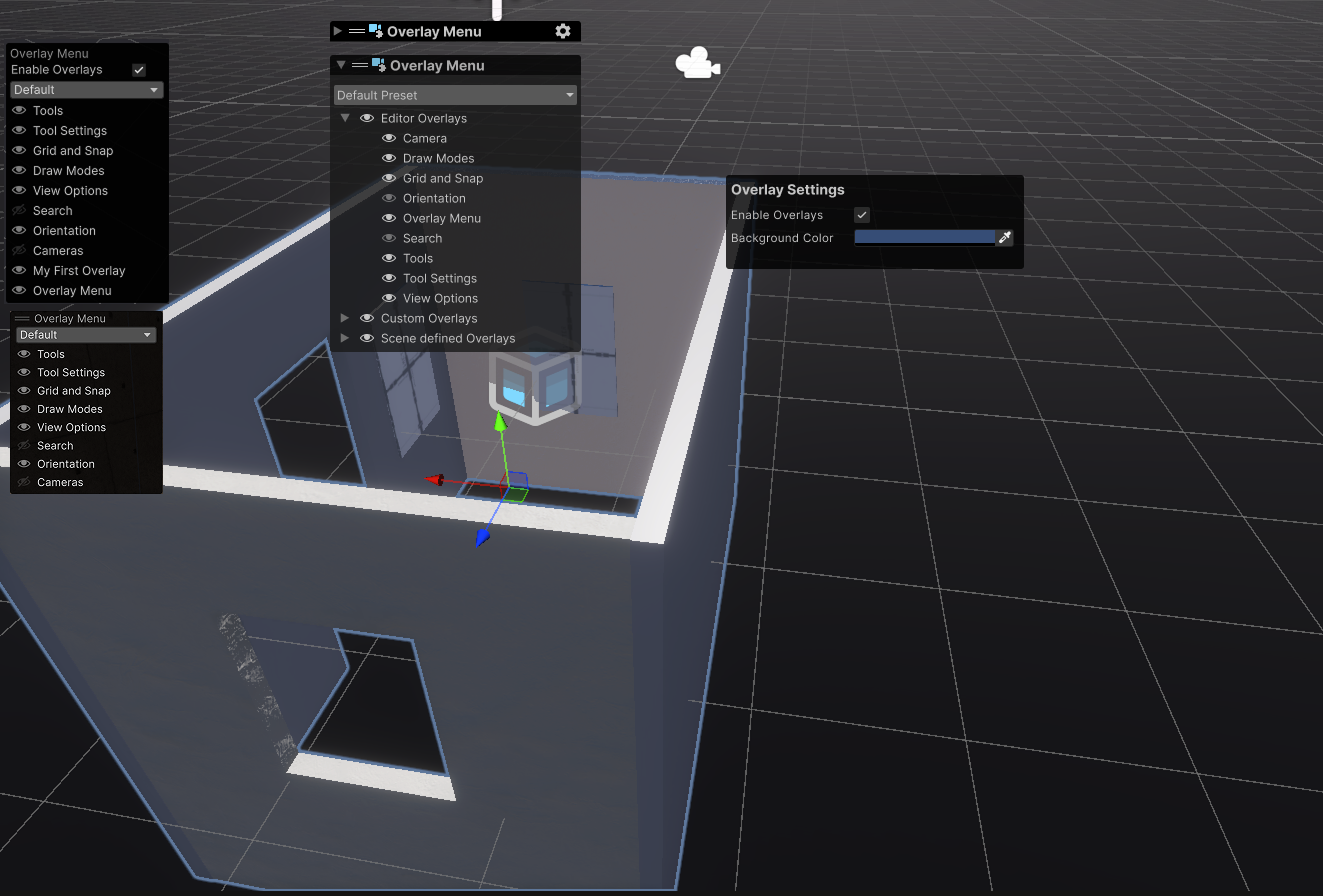The width and height of the screenshot is (1323, 896).
Task: Grab the drag handle of lower-left Overlay Menu panel
Action: tap(22, 319)
